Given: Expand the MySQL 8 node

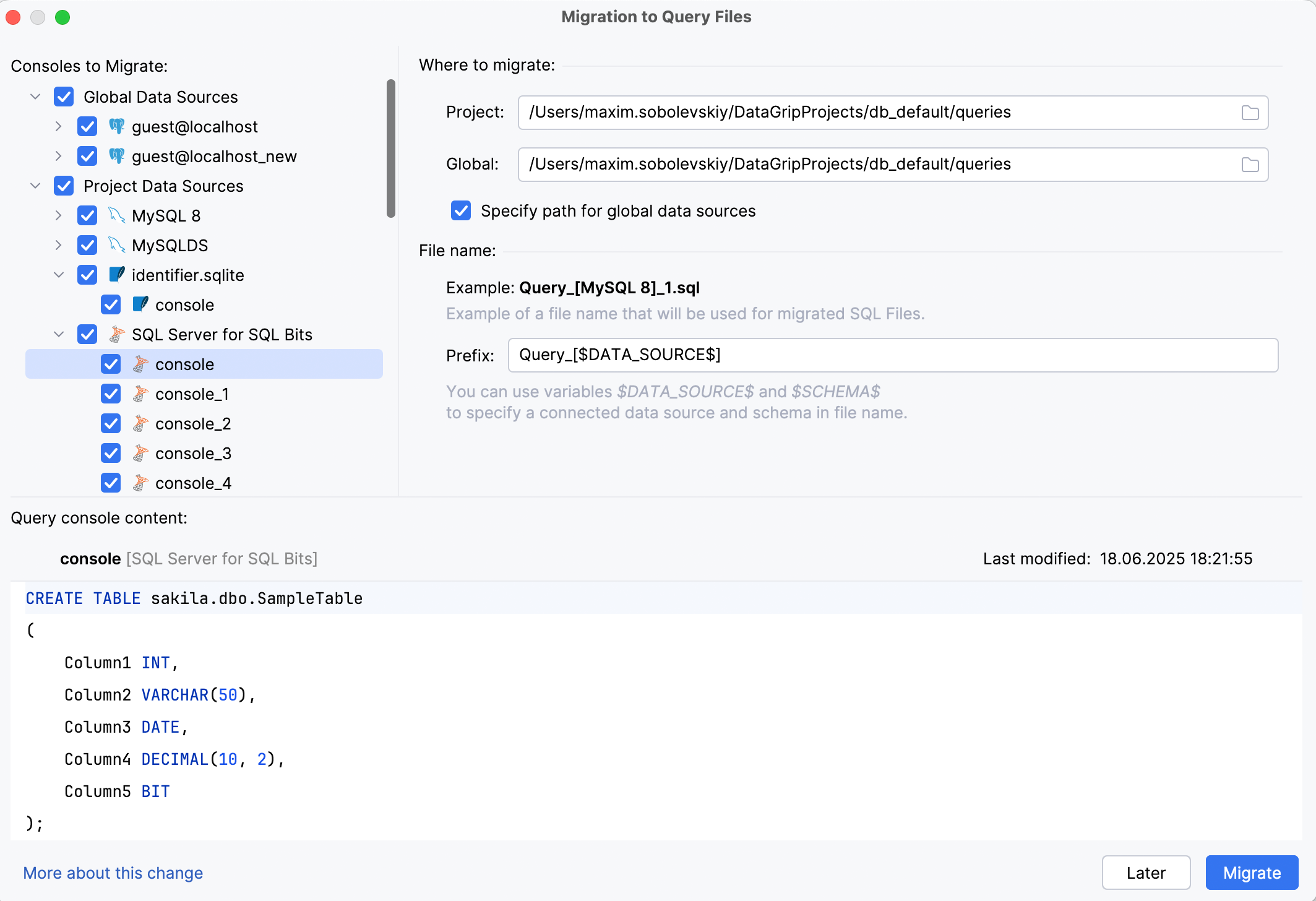Looking at the screenshot, I should pos(59,216).
